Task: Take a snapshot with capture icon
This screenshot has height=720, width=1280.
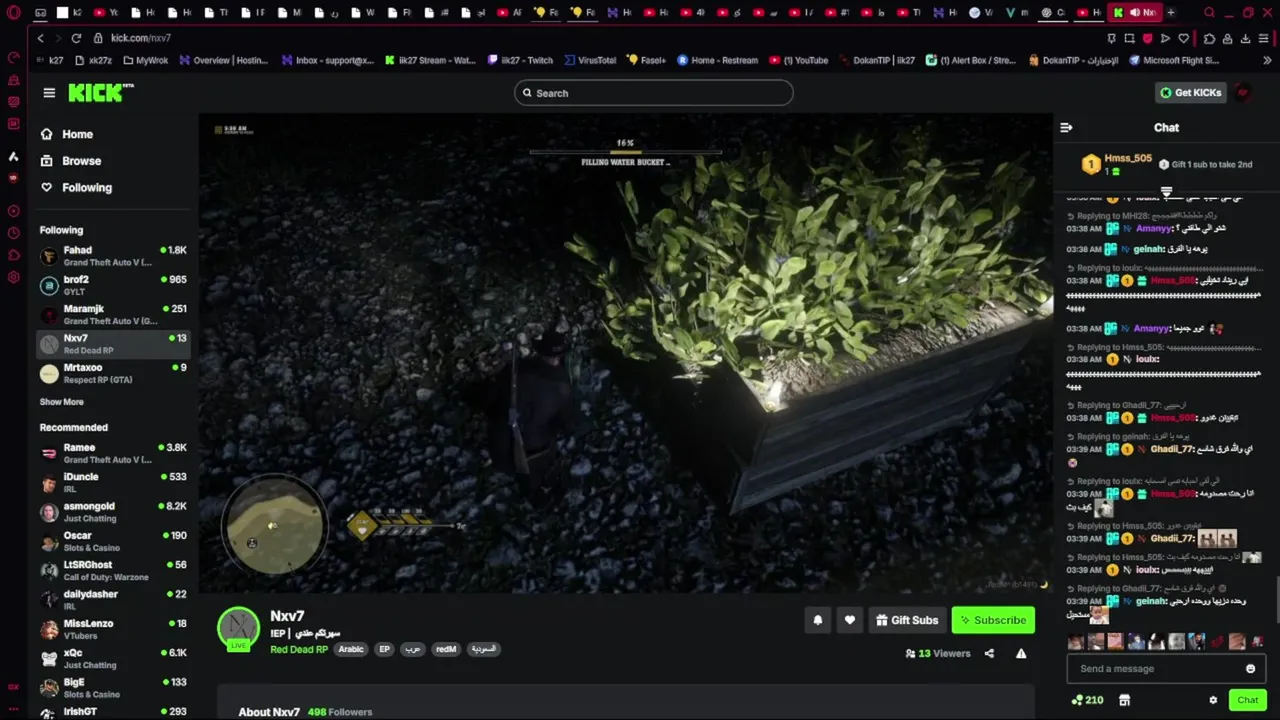Action: [1129, 38]
